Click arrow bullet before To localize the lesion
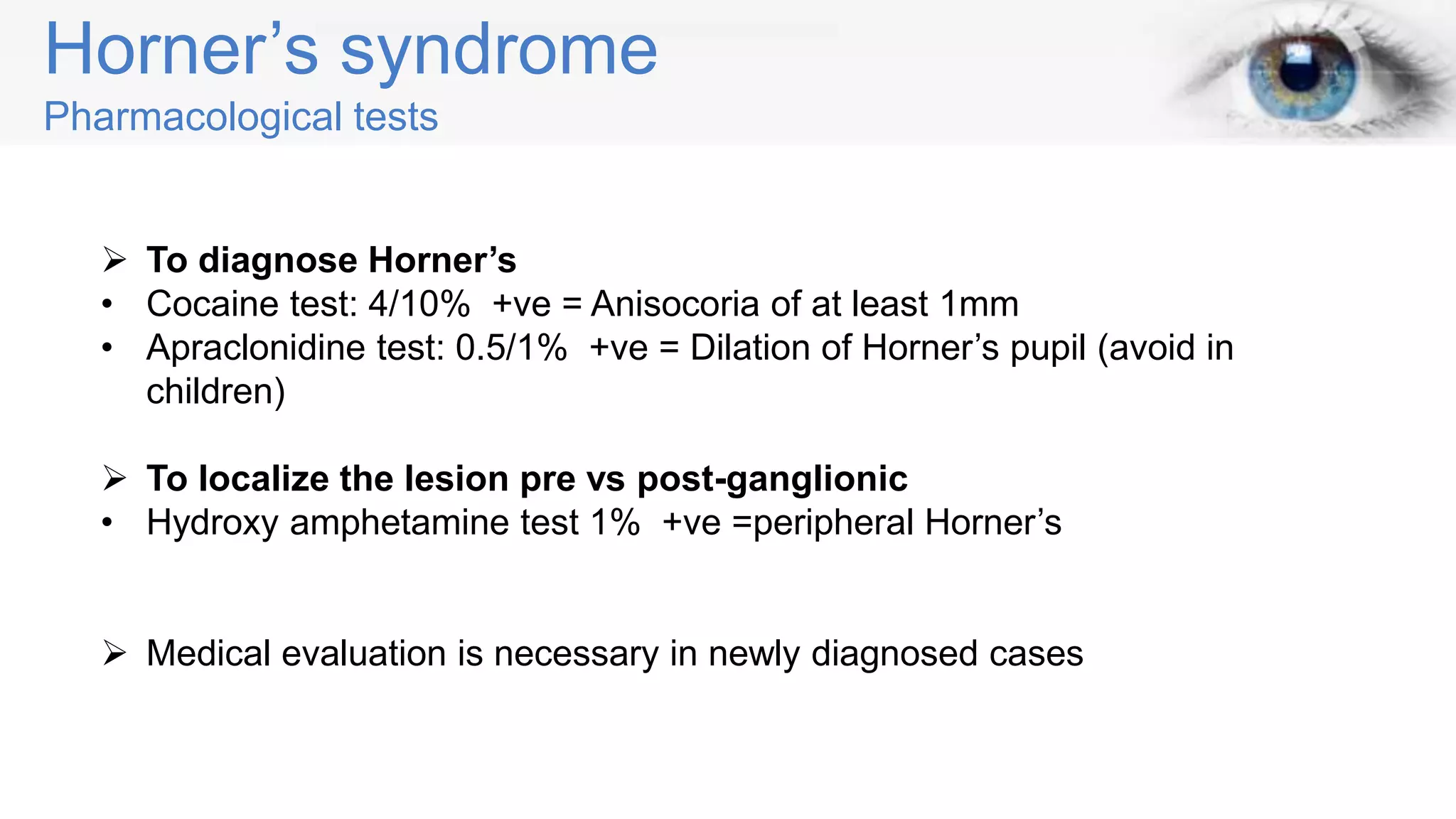This screenshot has height=819, width=1456. click(114, 478)
